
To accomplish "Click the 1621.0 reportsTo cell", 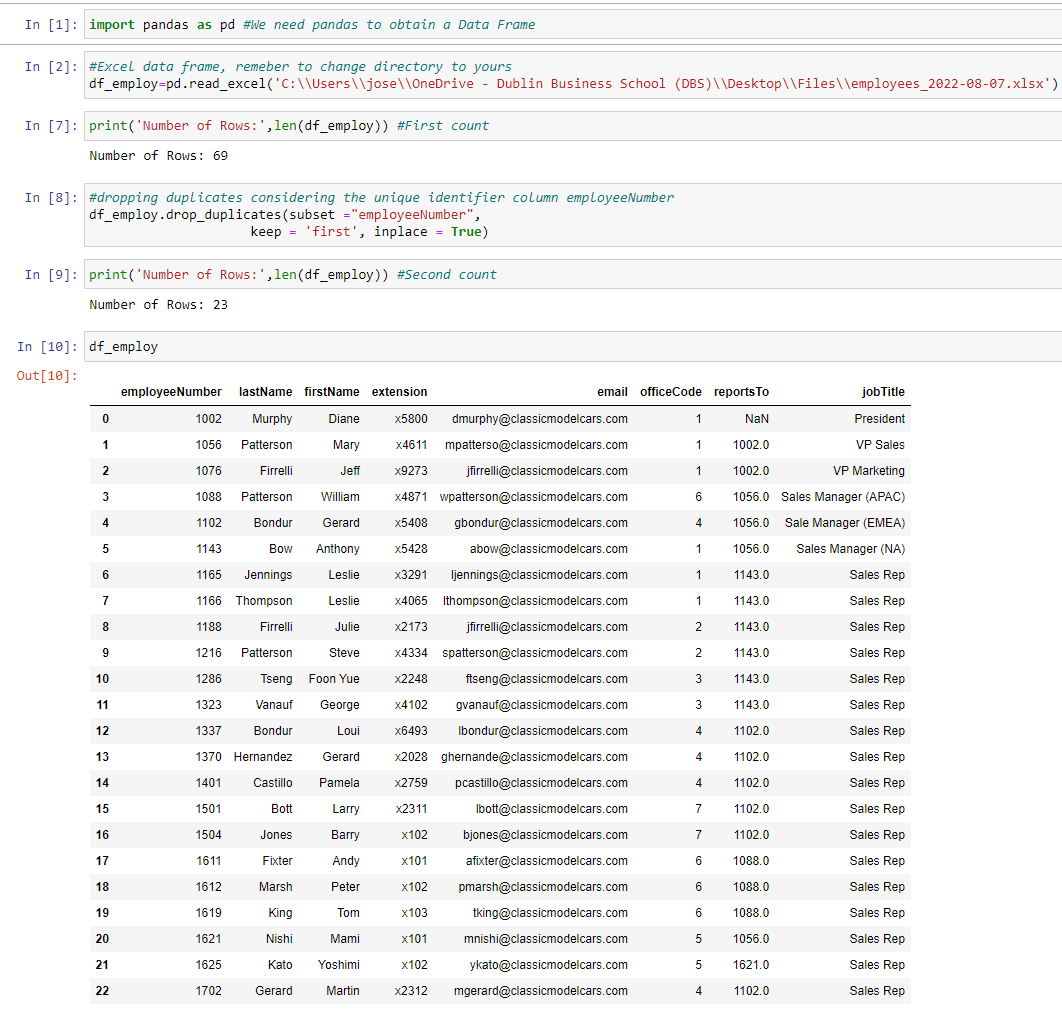I will click(751, 965).
